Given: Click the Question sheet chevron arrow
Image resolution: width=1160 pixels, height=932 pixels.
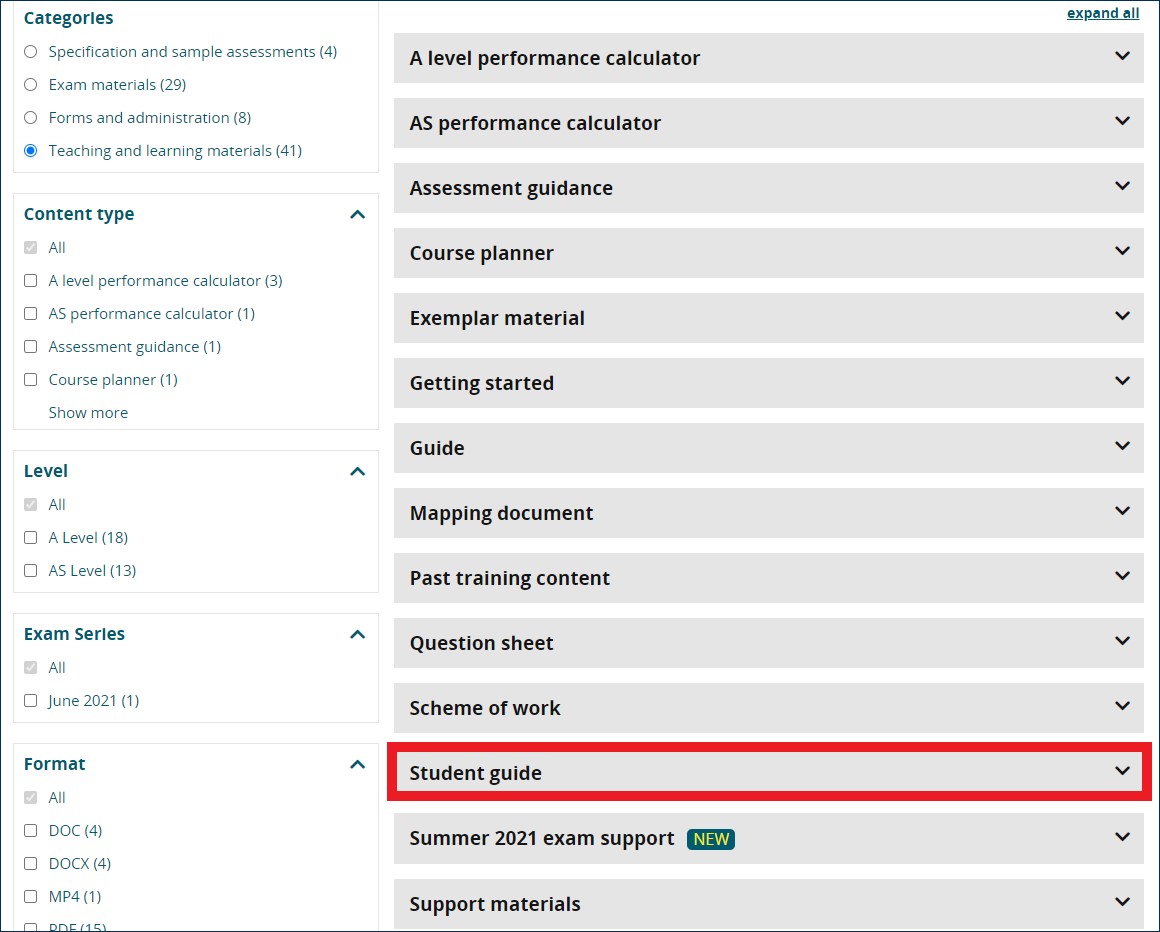Looking at the screenshot, I should (x=1122, y=641).
